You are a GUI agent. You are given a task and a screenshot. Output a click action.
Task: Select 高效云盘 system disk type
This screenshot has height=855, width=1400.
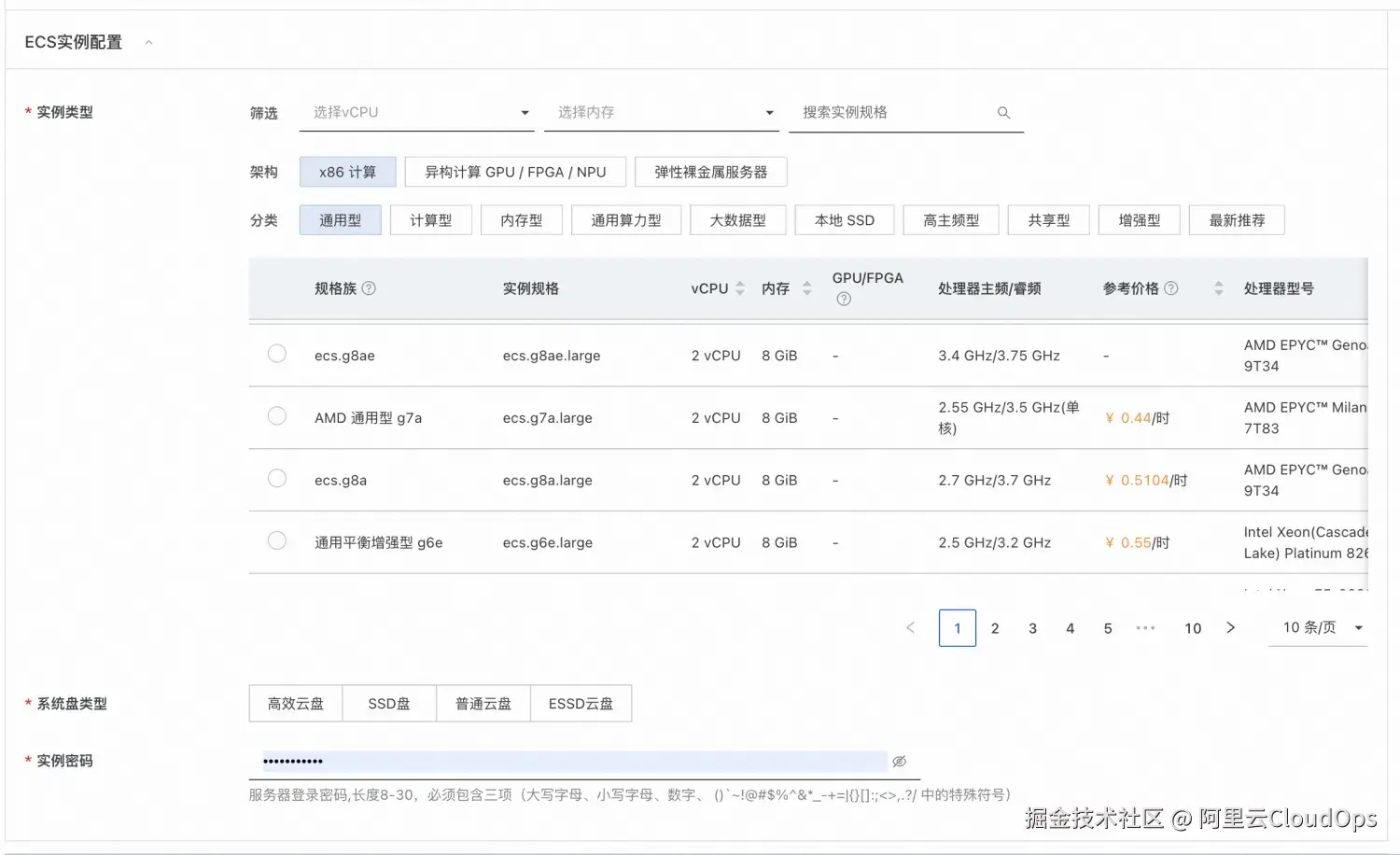coord(296,704)
